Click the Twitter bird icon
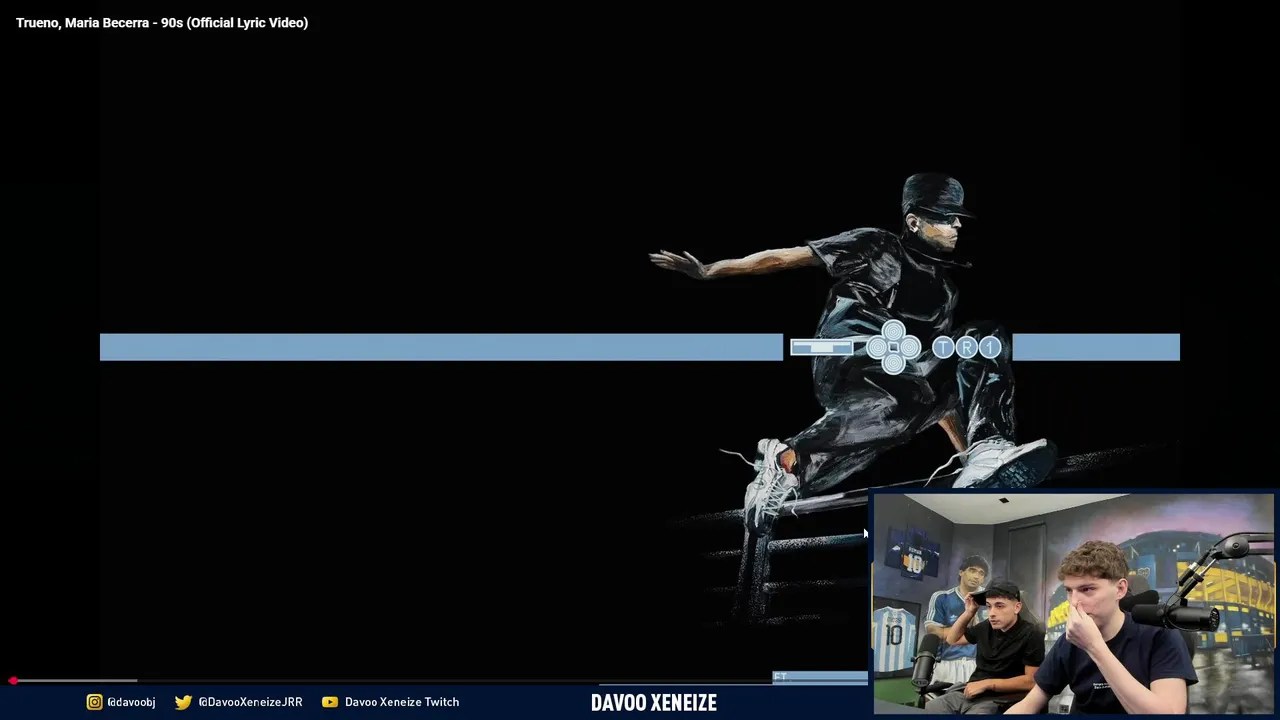This screenshot has width=1280, height=720. click(183, 702)
